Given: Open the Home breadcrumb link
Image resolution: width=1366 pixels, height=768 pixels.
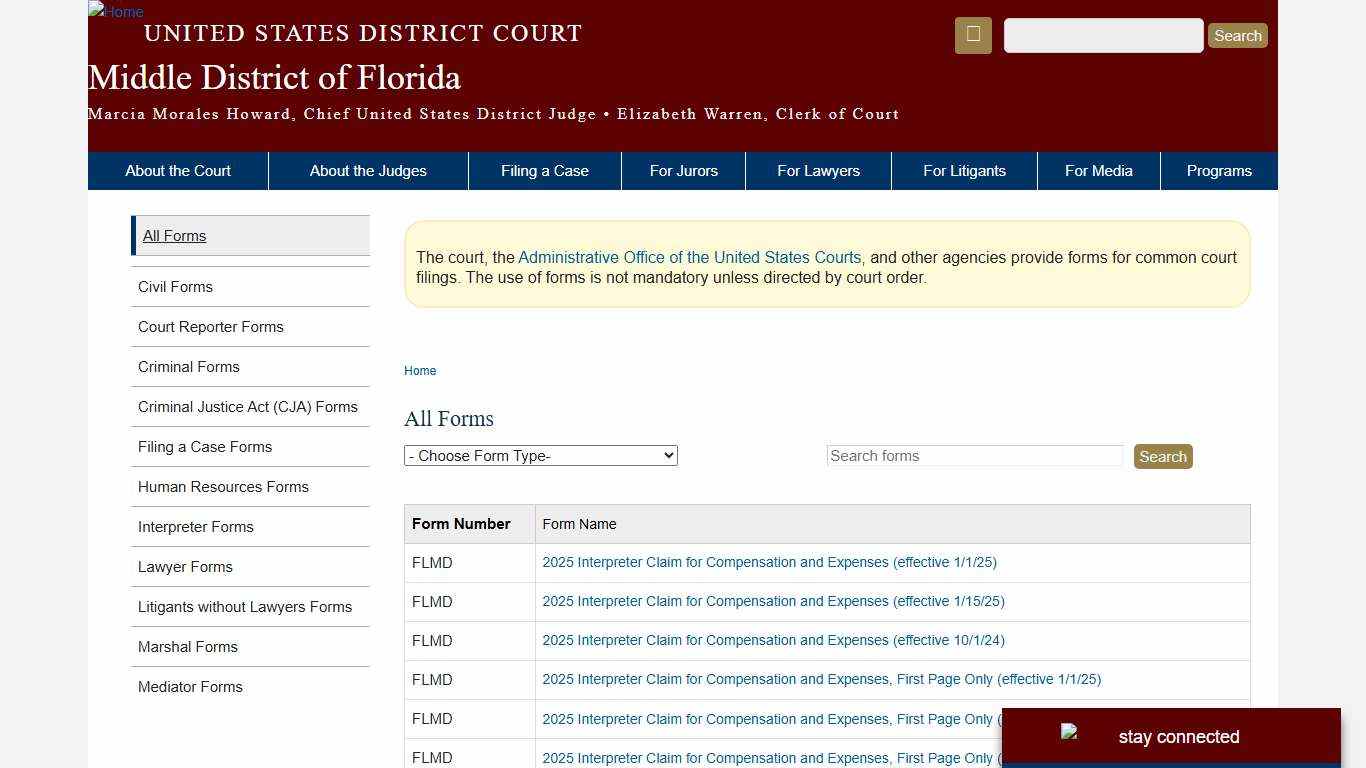Looking at the screenshot, I should pyautogui.click(x=420, y=370).
